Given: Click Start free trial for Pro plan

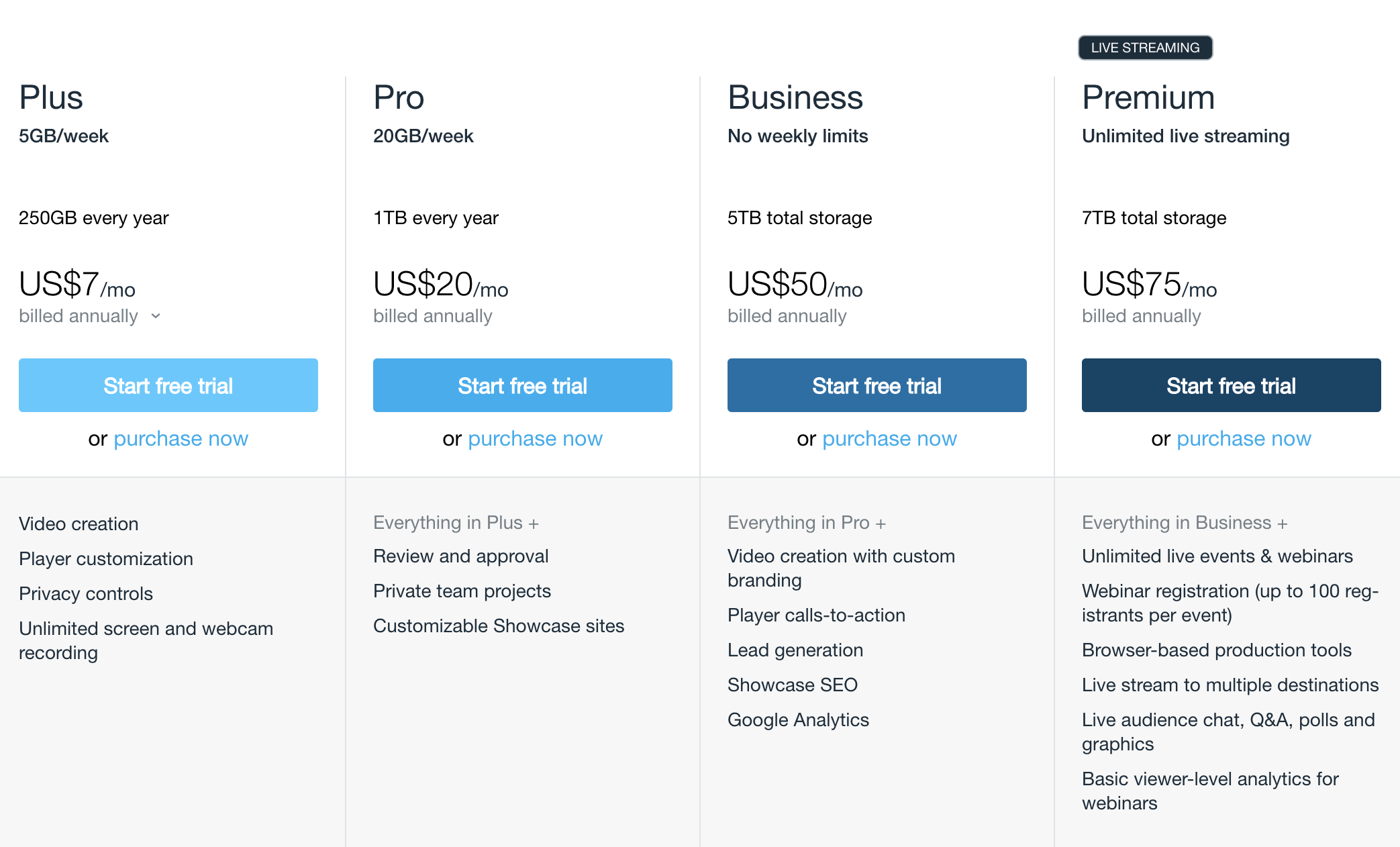Looking at the screenshot, I should click(523, 385).
